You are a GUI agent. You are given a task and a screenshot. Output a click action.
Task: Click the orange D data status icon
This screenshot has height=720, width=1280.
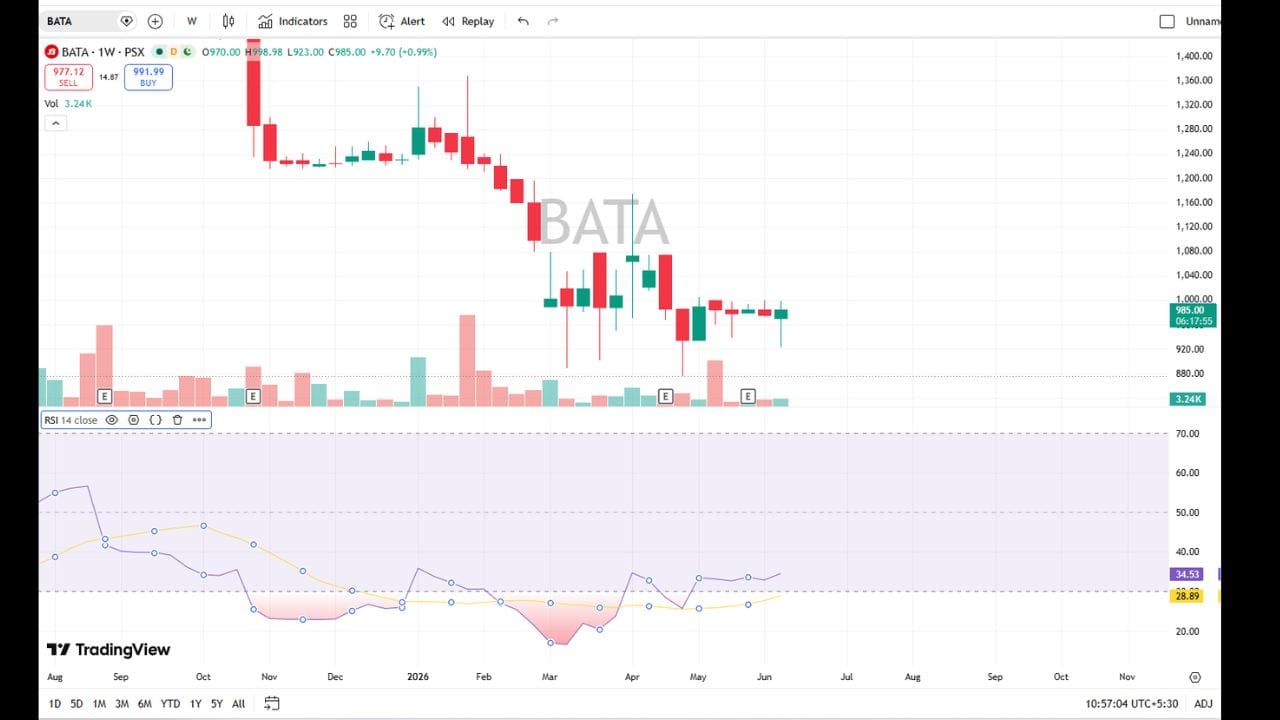click(x=174, y=52)
